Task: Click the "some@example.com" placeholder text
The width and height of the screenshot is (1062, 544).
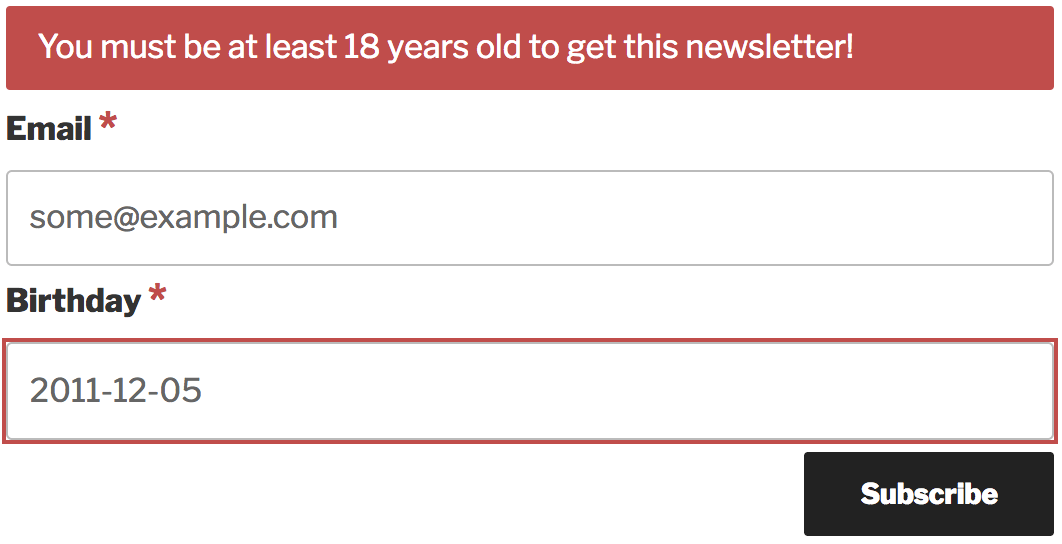Action: 183,218
